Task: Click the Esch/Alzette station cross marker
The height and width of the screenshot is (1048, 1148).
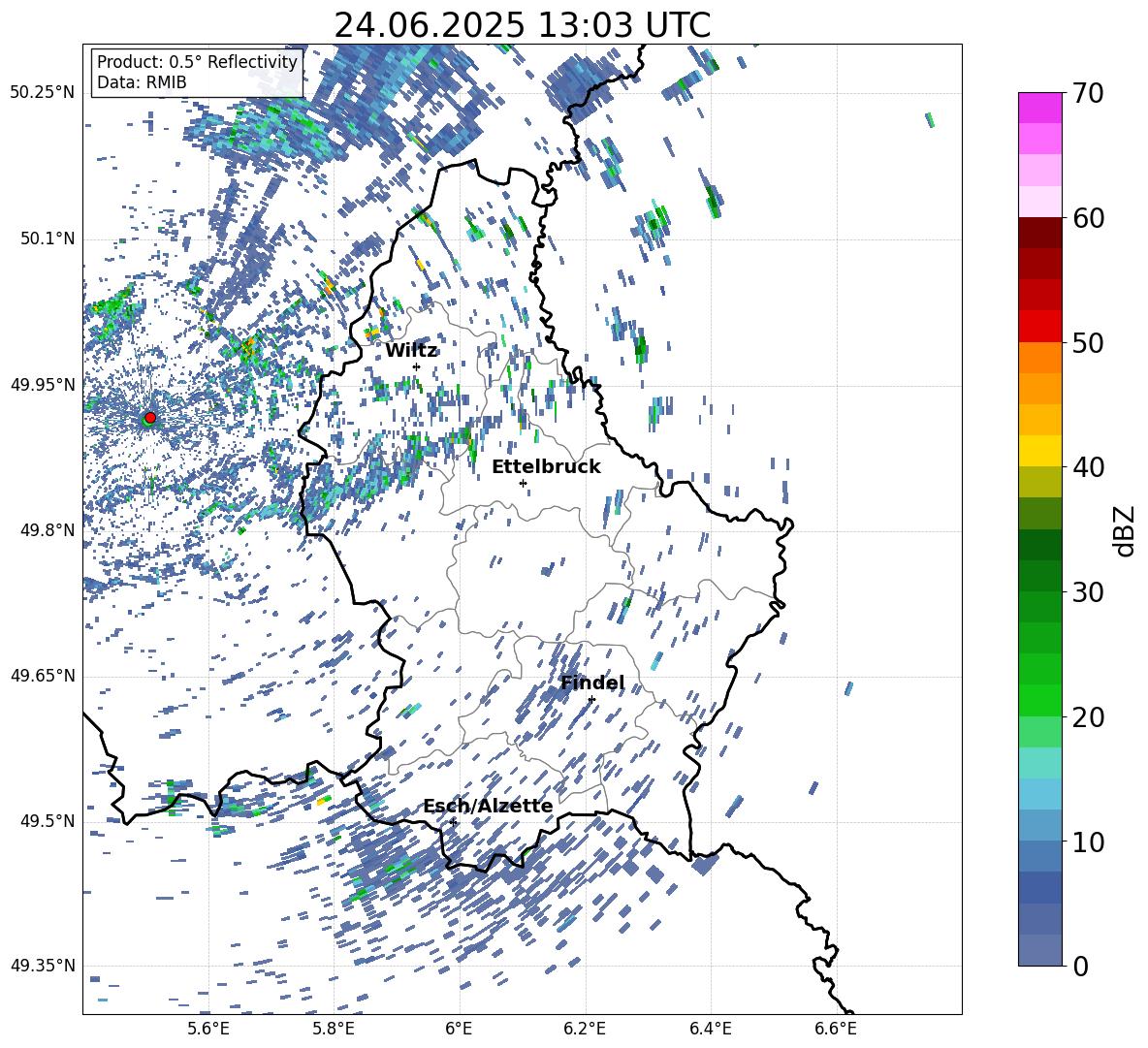Action: [453, 822]
